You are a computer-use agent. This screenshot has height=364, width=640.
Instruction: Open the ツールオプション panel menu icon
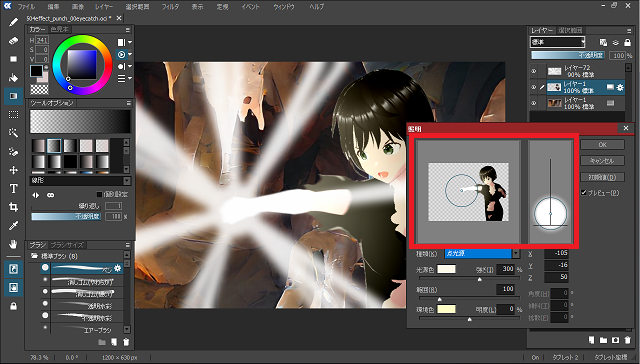click(128, 103)
